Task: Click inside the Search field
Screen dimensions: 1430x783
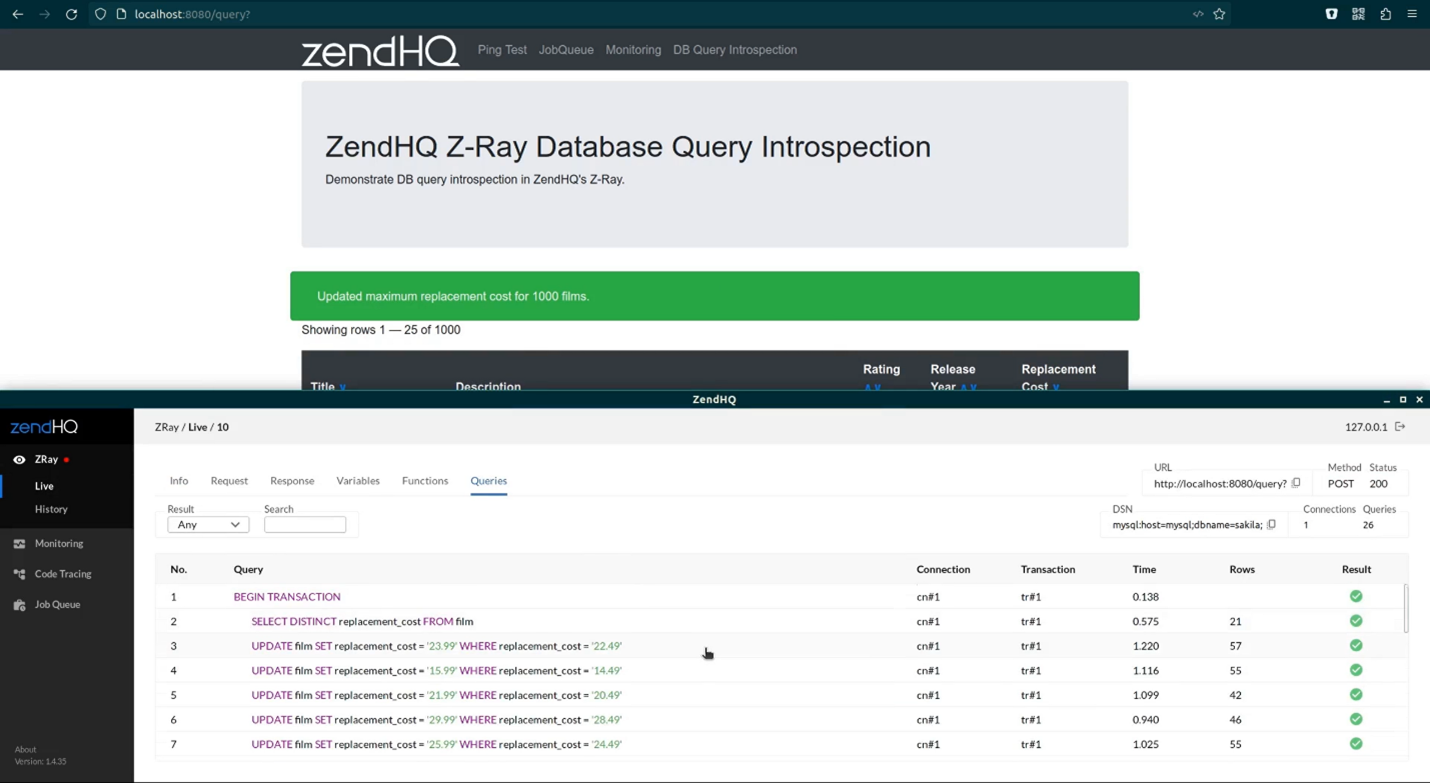Action: click(305, 524)
